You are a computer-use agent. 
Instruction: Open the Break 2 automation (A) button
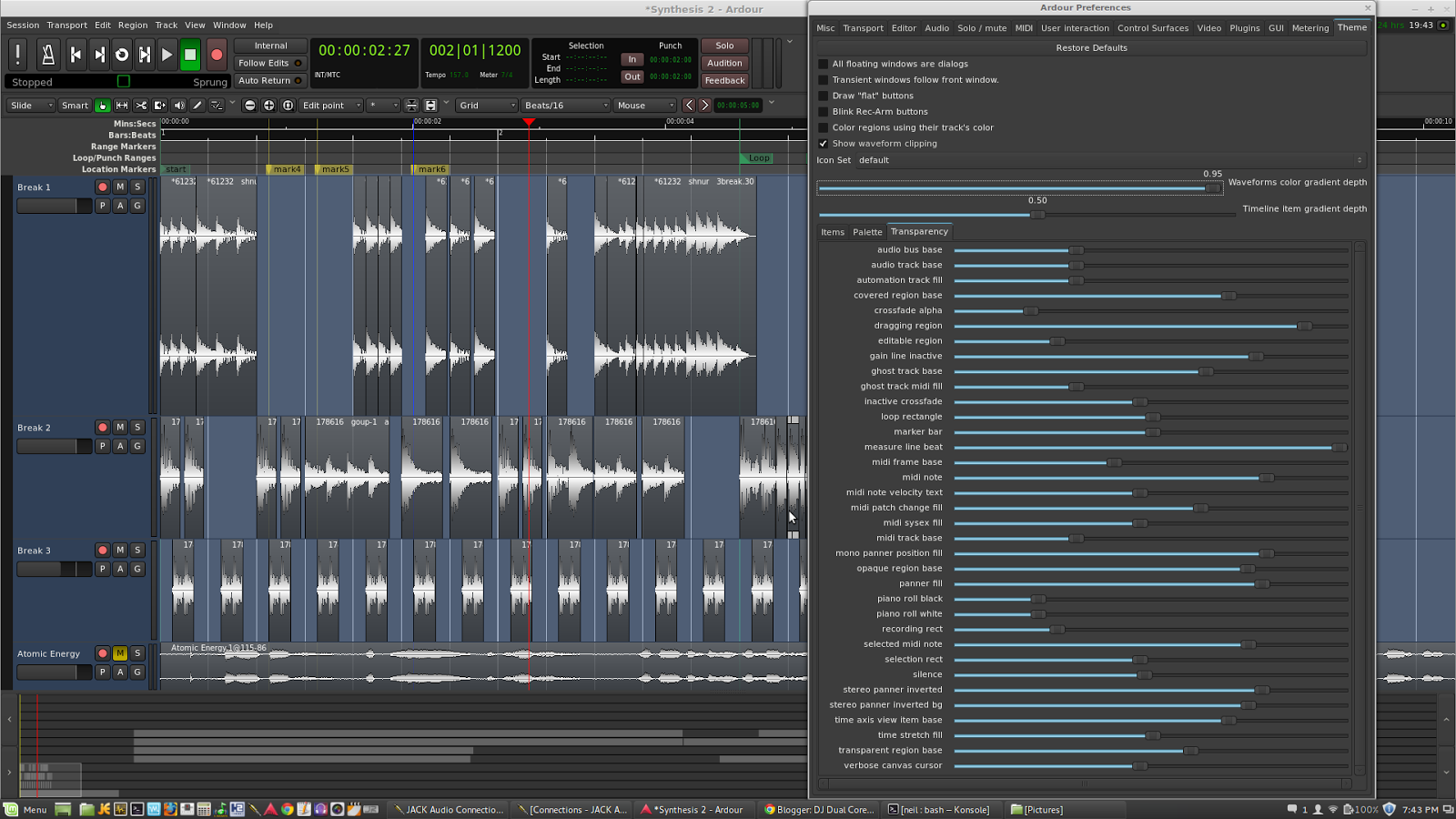click(x=120, y=446)
